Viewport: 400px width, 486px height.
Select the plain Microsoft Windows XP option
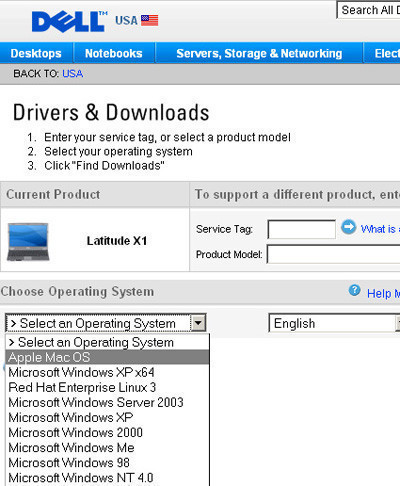click(107, 417)
